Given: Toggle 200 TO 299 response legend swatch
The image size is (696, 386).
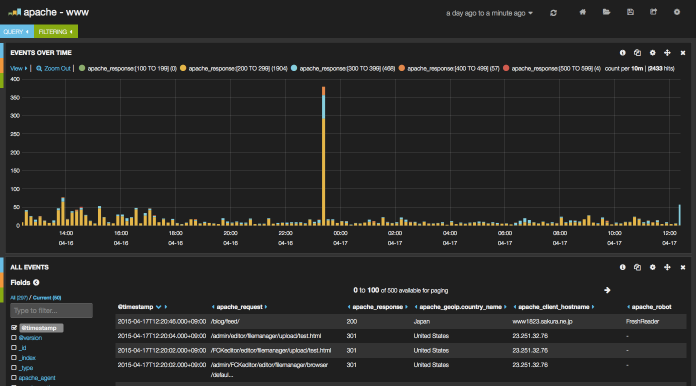Looking at the screenshot, I should [183, 68].
